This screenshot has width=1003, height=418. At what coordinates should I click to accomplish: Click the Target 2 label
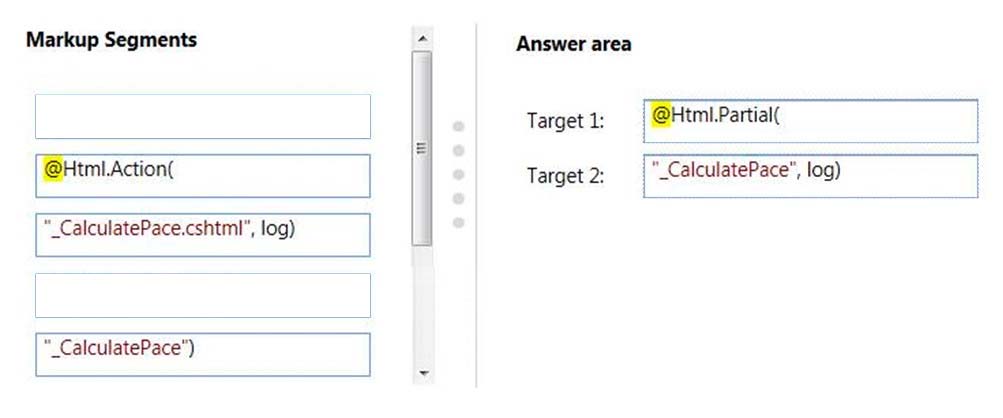565,176
